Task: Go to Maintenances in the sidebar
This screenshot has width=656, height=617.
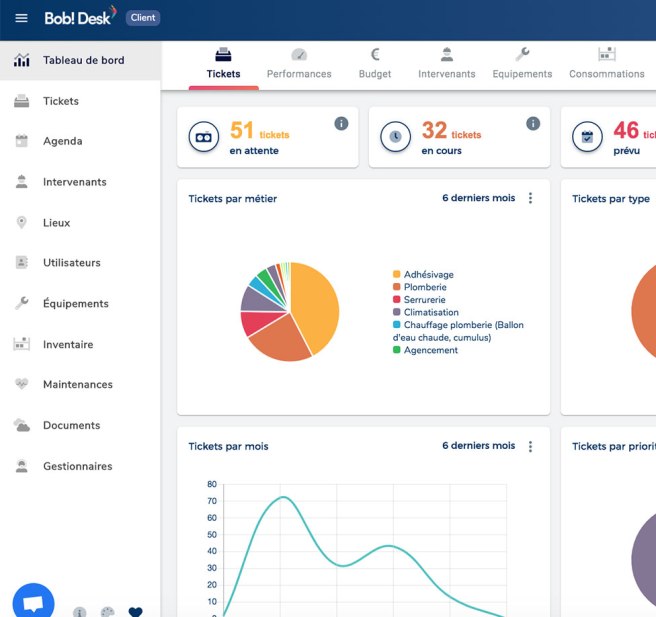Action: [77, 384]
